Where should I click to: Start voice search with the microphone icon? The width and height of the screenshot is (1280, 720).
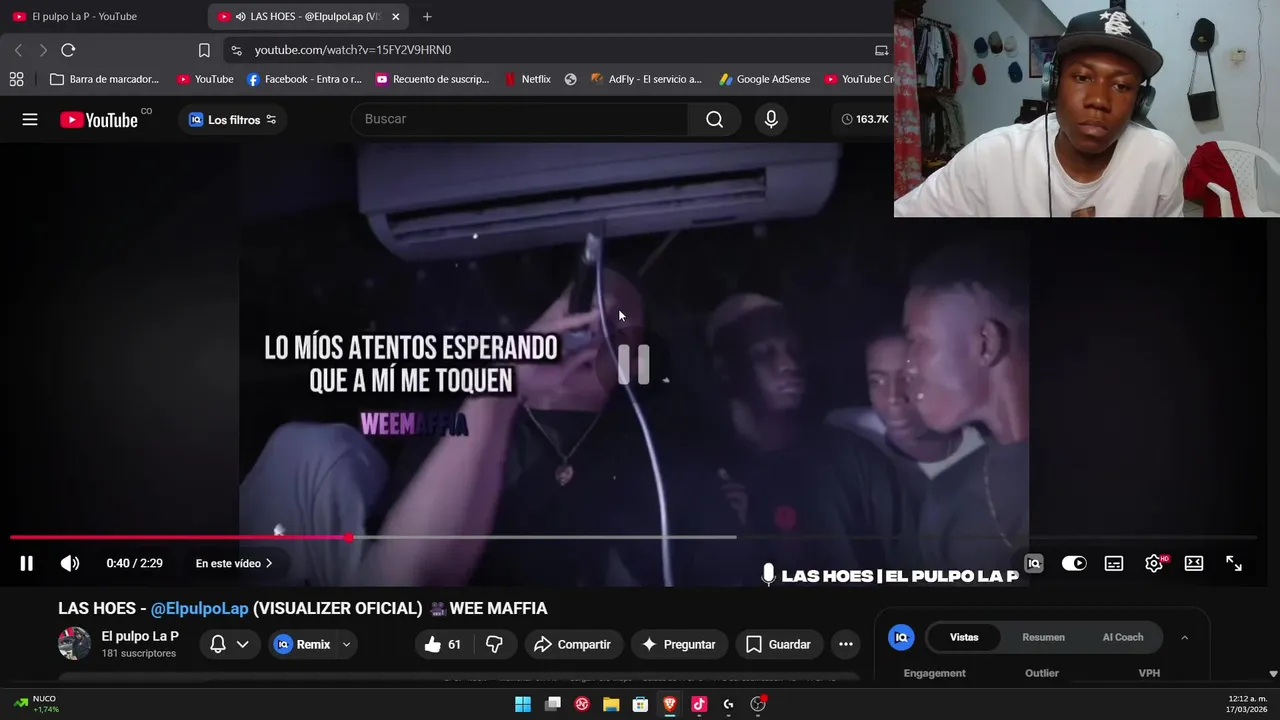click(x=770, y=119)
